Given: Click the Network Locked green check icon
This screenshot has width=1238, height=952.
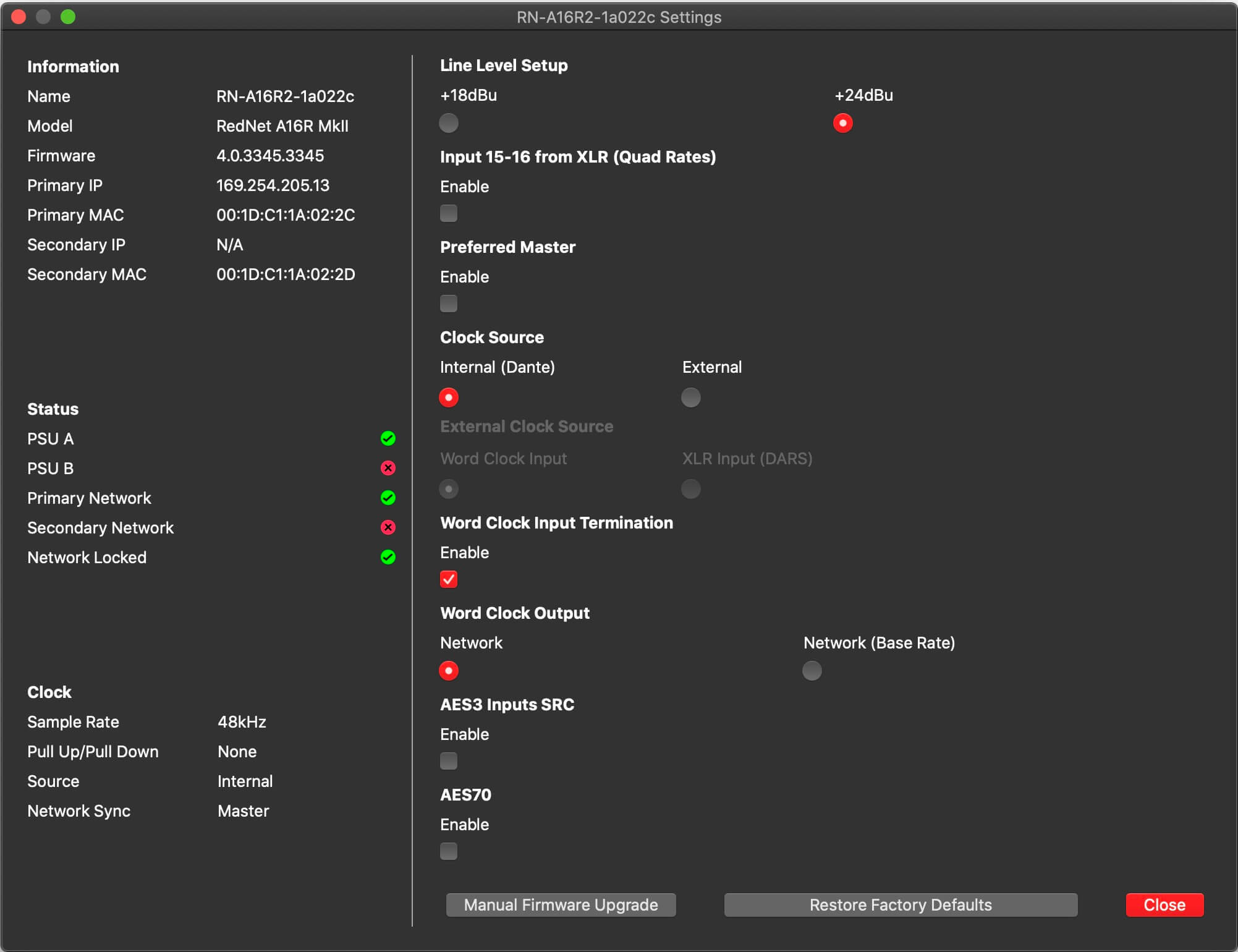Looking at the screenshot, I should [x=388, y=557].
